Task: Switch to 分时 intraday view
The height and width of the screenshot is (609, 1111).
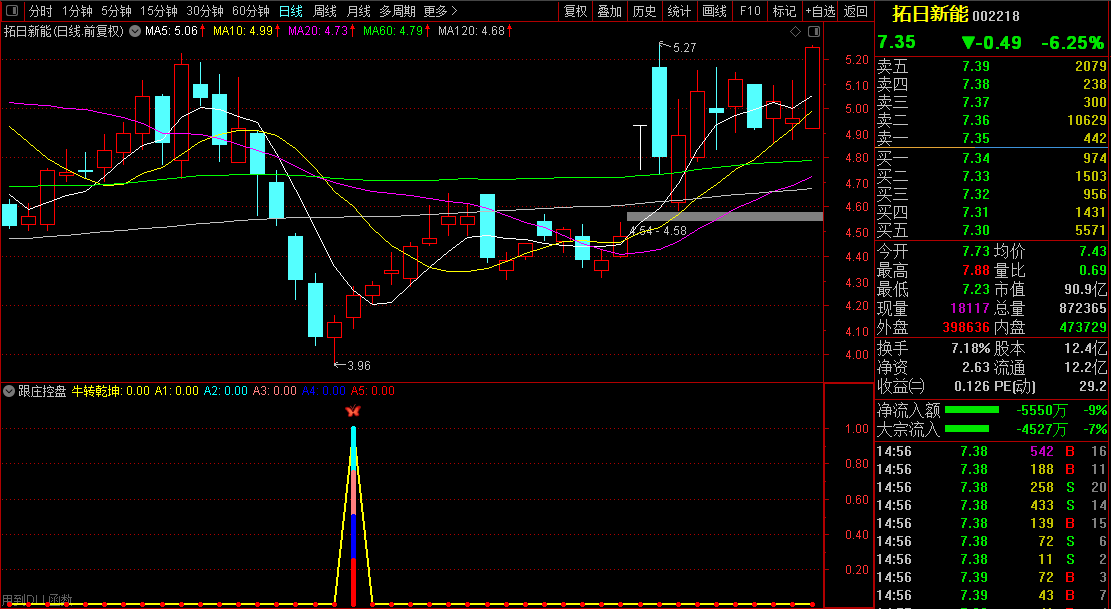Action: pos(40,11)
